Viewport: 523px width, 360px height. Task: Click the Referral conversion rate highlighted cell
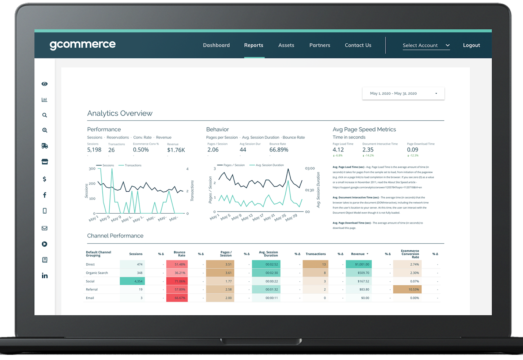point(407,289)
